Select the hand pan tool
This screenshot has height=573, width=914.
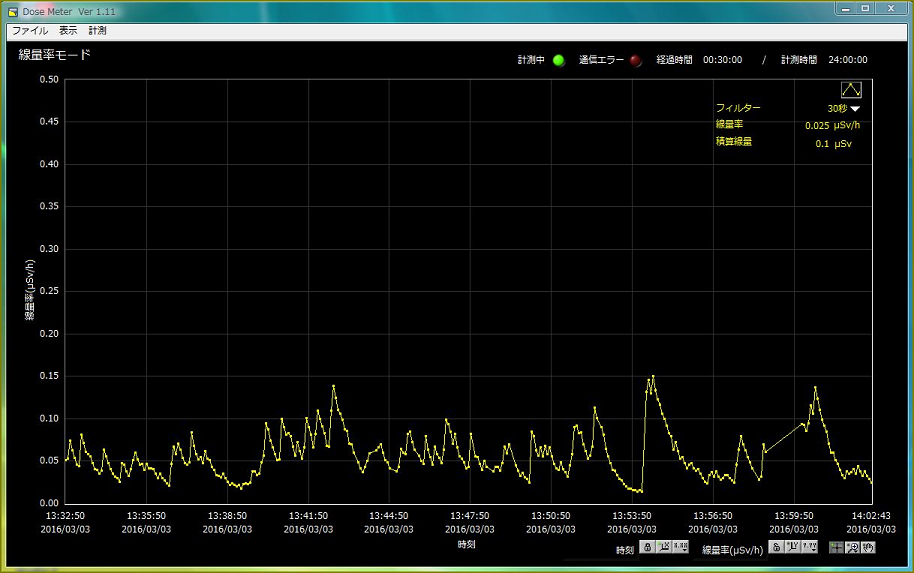tap(868, 547)
